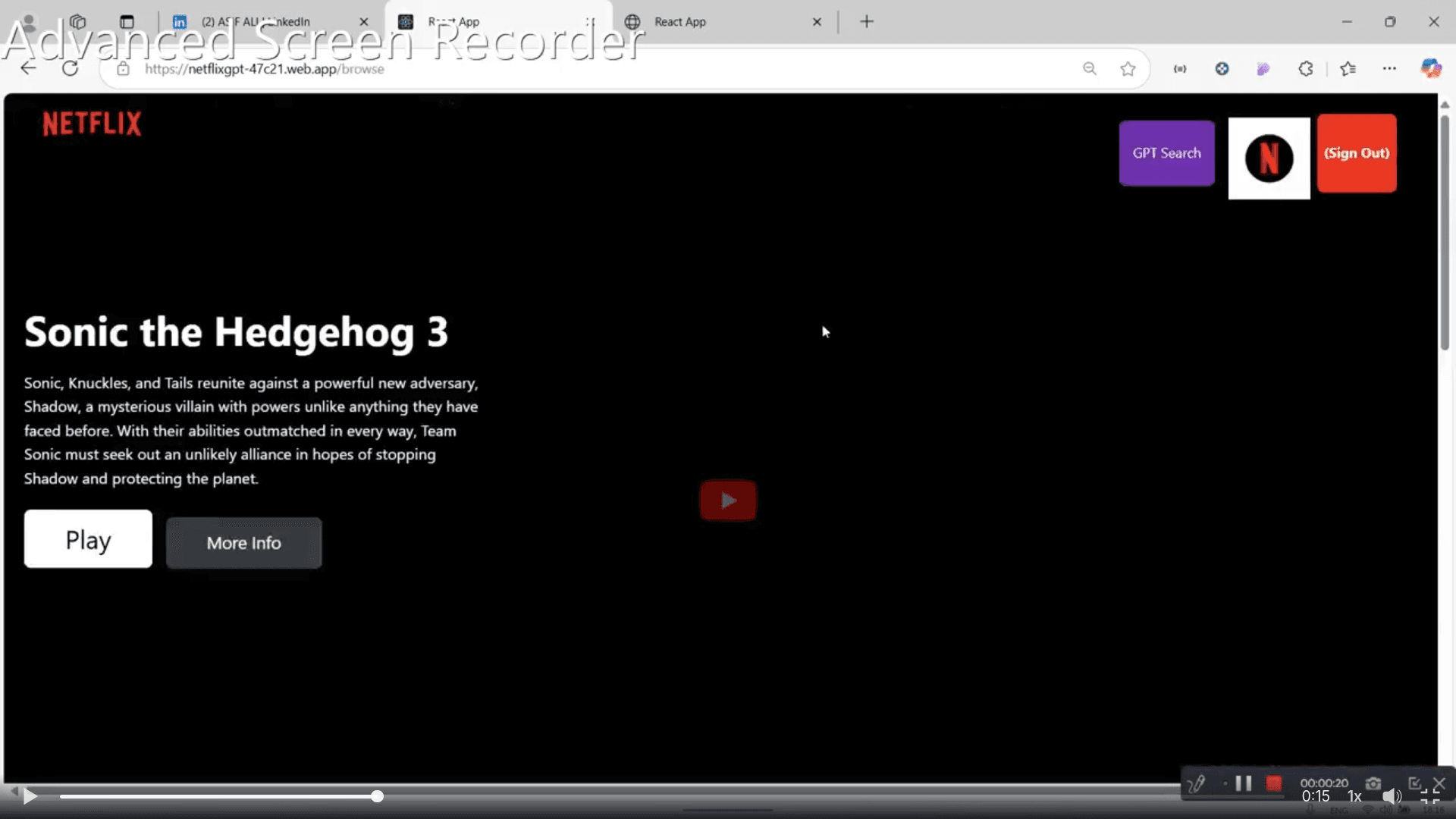Open More Info for the movie

click(243, 543)
